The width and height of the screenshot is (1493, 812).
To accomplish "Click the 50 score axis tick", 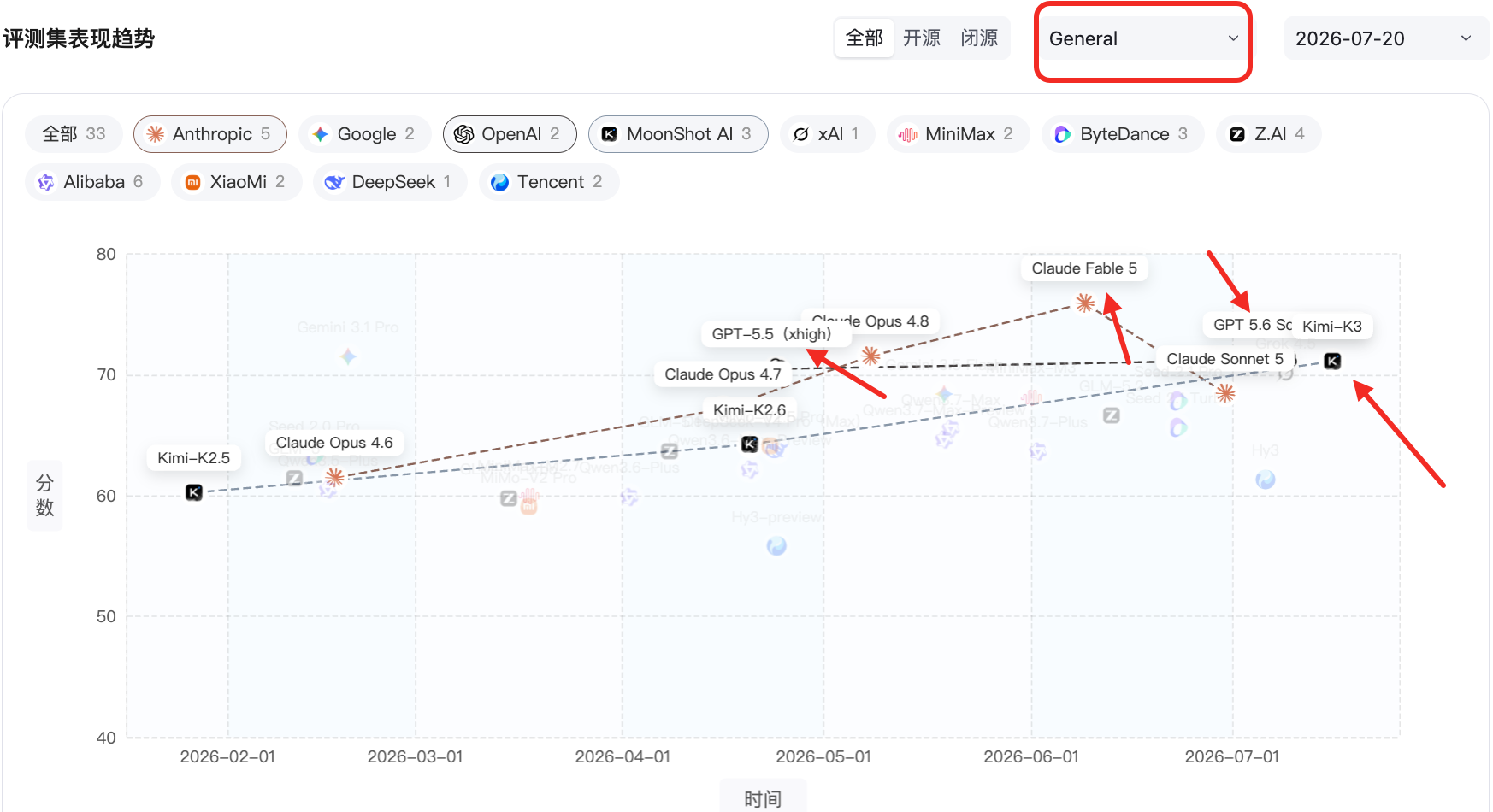I will [x=106, y=616].
